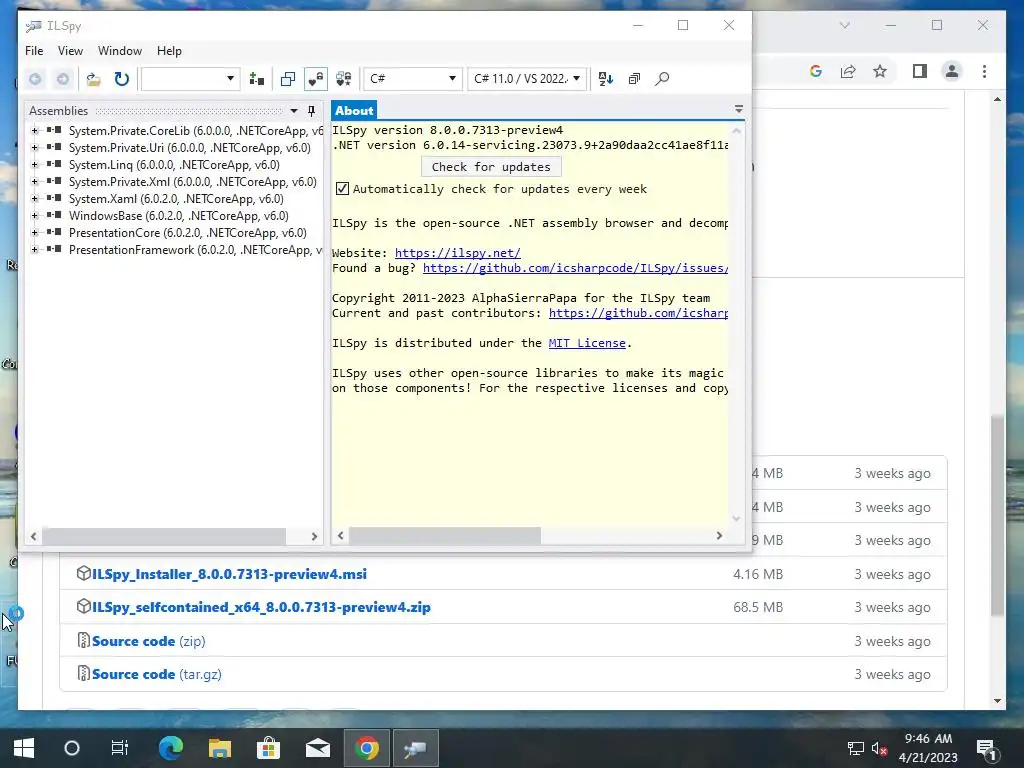
Task: Open the Windows Start menu
Action: point(24,748)
